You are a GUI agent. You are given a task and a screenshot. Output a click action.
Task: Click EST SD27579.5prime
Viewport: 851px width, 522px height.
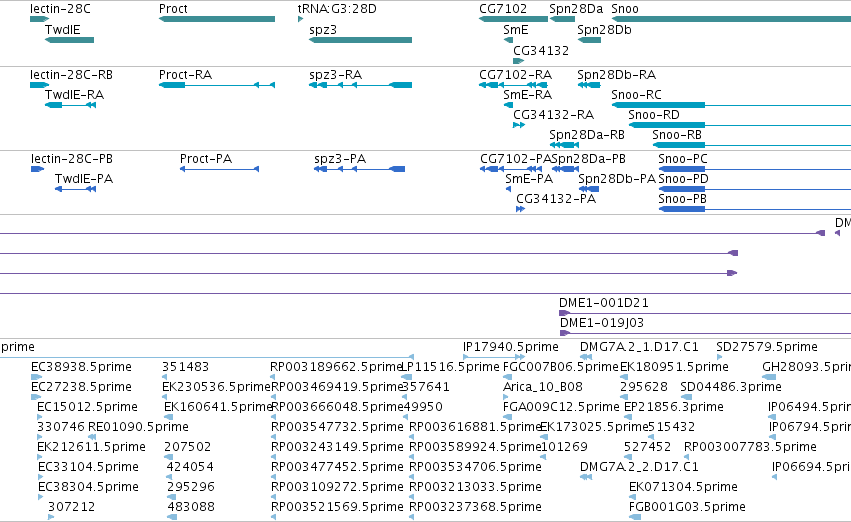click(767, 347)
